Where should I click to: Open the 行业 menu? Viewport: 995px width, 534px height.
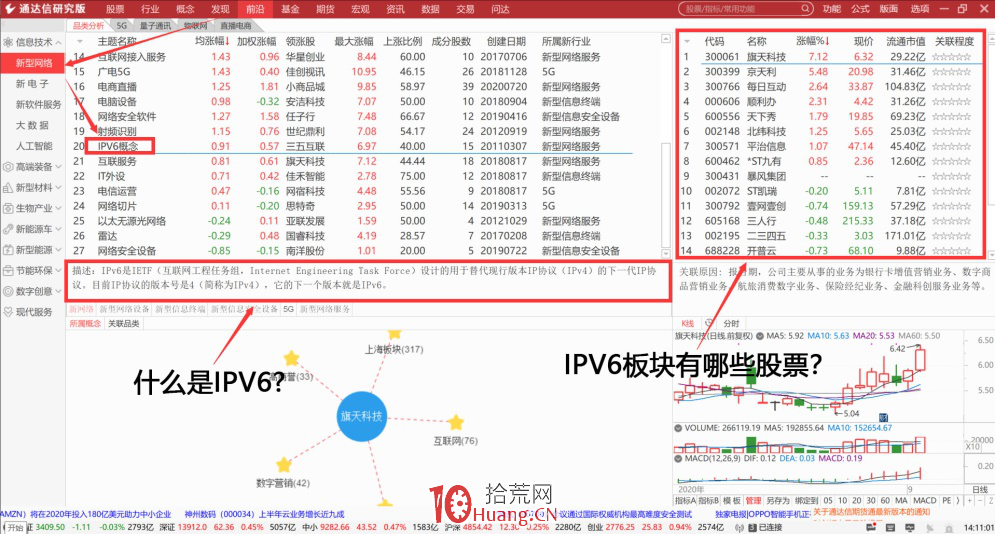[x=150, y=9]
